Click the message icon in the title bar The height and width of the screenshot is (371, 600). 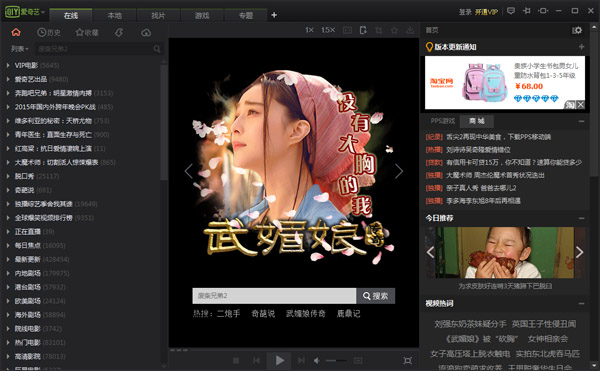pos(510,11)
